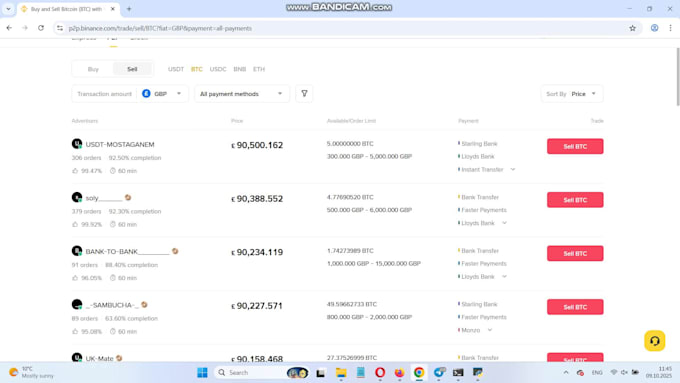
Task: Select the BTC crypto tab
Action: click(x=197, y=69)
